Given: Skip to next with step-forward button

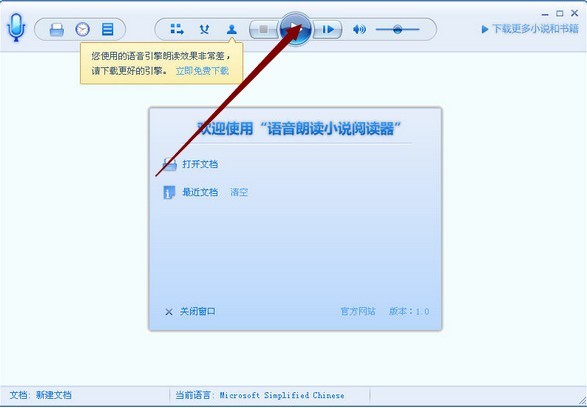Looking at the screenshot, I should [328, 29].
